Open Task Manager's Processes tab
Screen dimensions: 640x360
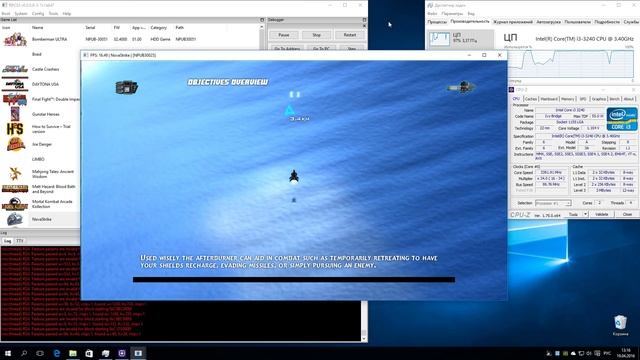pos(437,22)
